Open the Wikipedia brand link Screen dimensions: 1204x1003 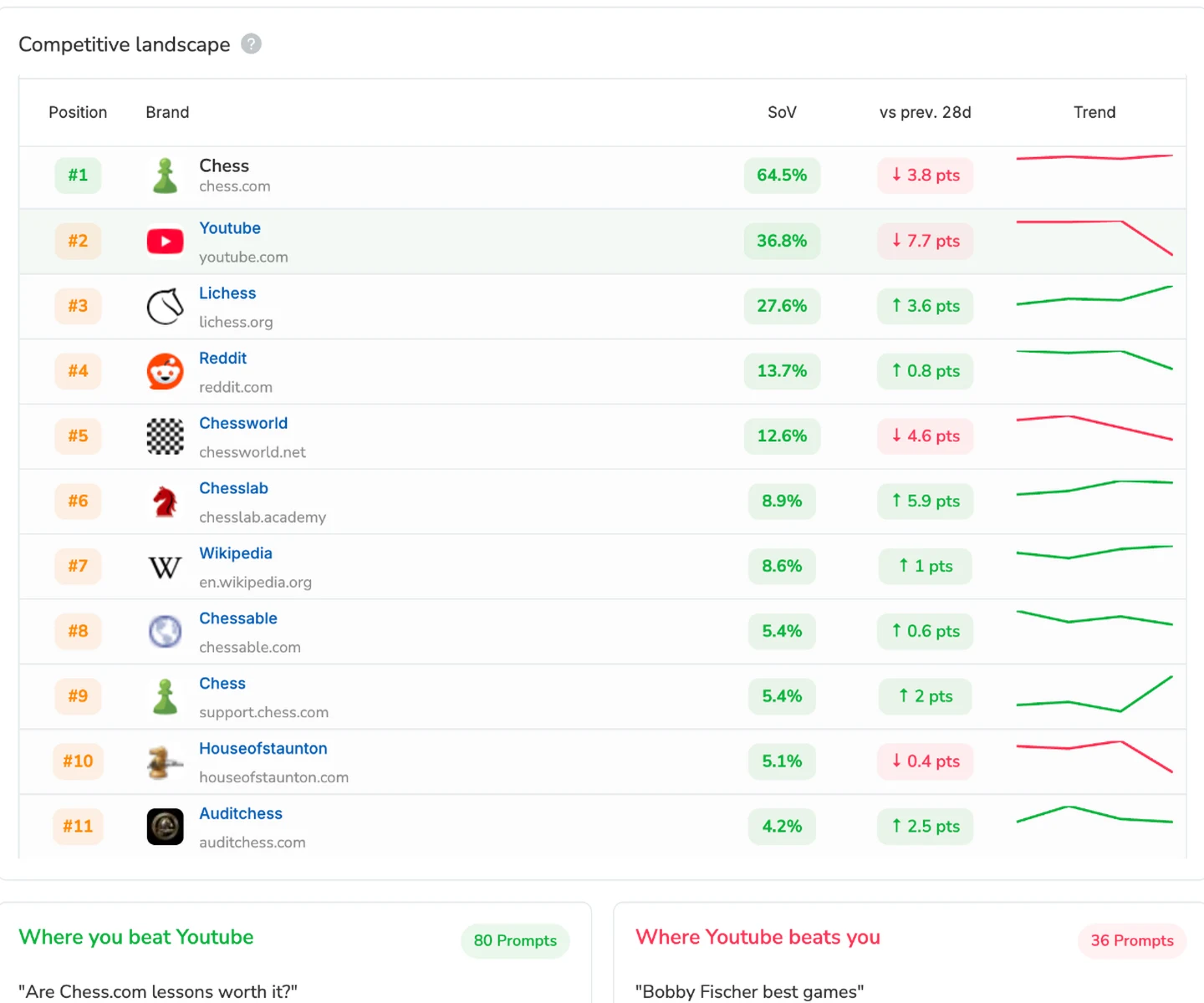point(236,553)
